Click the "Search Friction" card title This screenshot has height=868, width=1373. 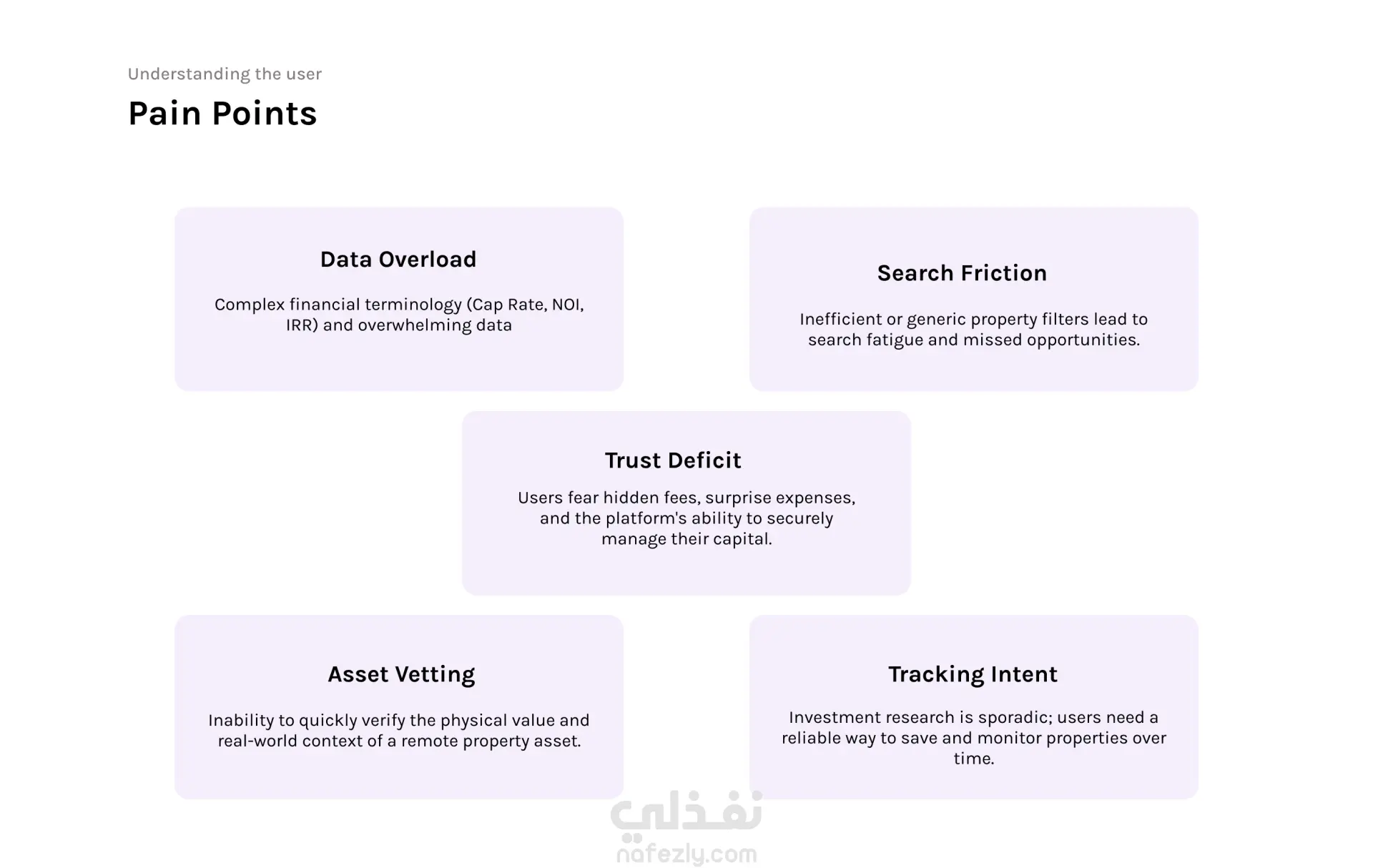(962, 272)
